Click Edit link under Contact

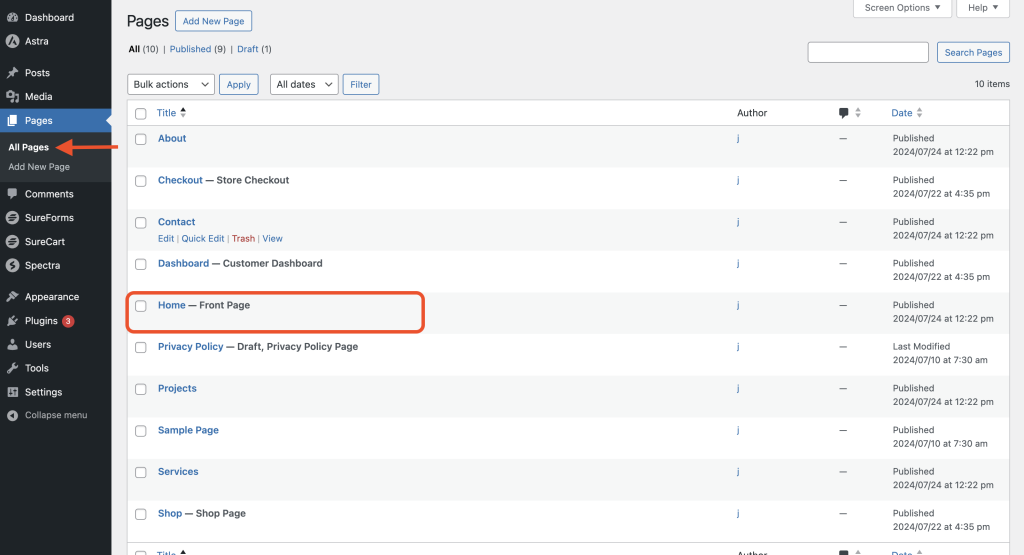pos(166,239)
